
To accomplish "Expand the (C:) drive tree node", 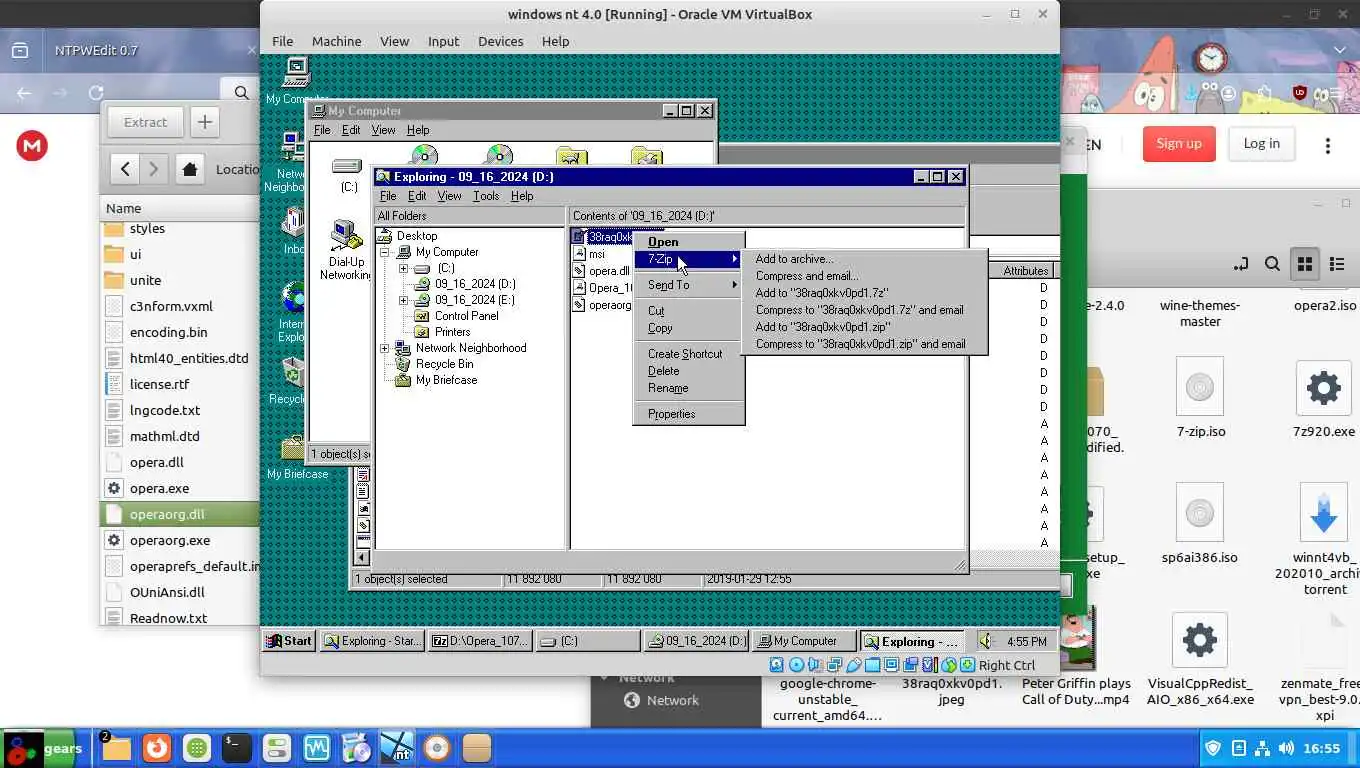I will click(x=403, y=268).
